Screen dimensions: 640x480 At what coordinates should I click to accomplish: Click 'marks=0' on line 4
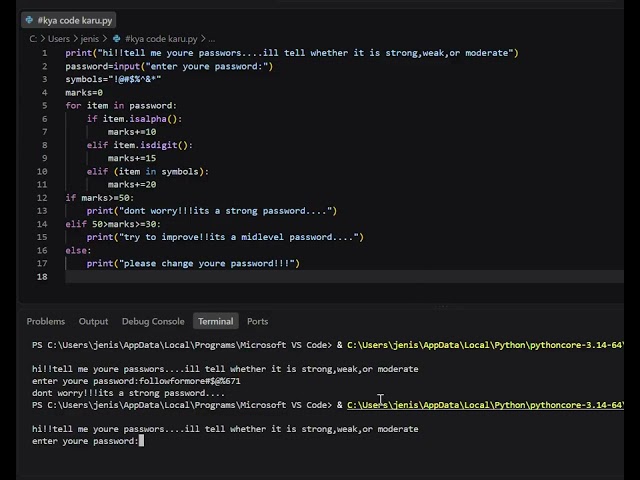point(84,93)
